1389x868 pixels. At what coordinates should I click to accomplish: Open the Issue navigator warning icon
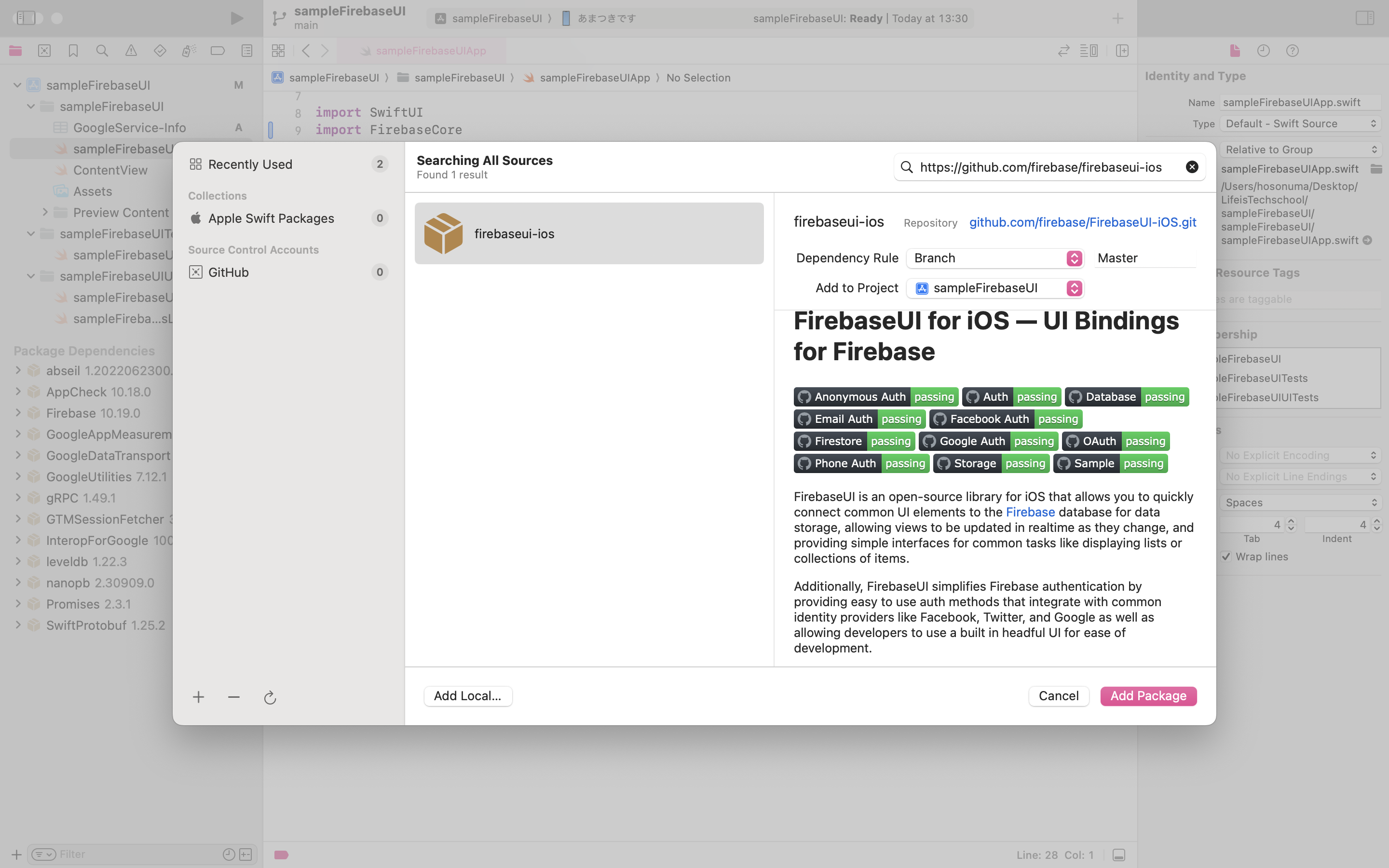click(x=131, y=51)
